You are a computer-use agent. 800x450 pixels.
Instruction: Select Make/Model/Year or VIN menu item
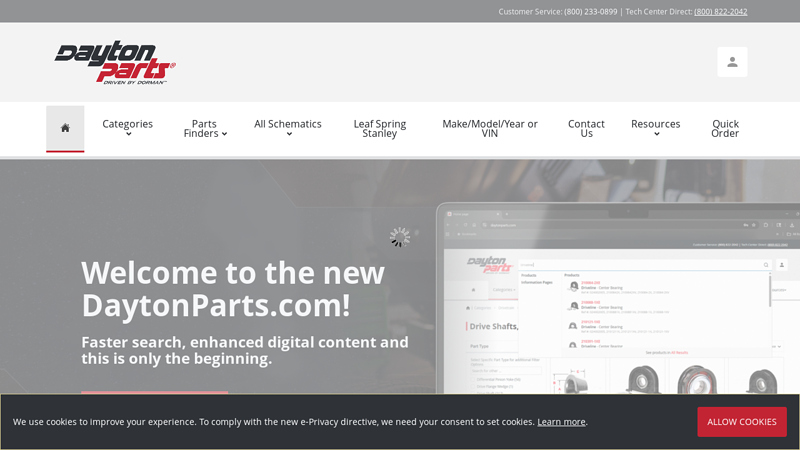[490, 128]
